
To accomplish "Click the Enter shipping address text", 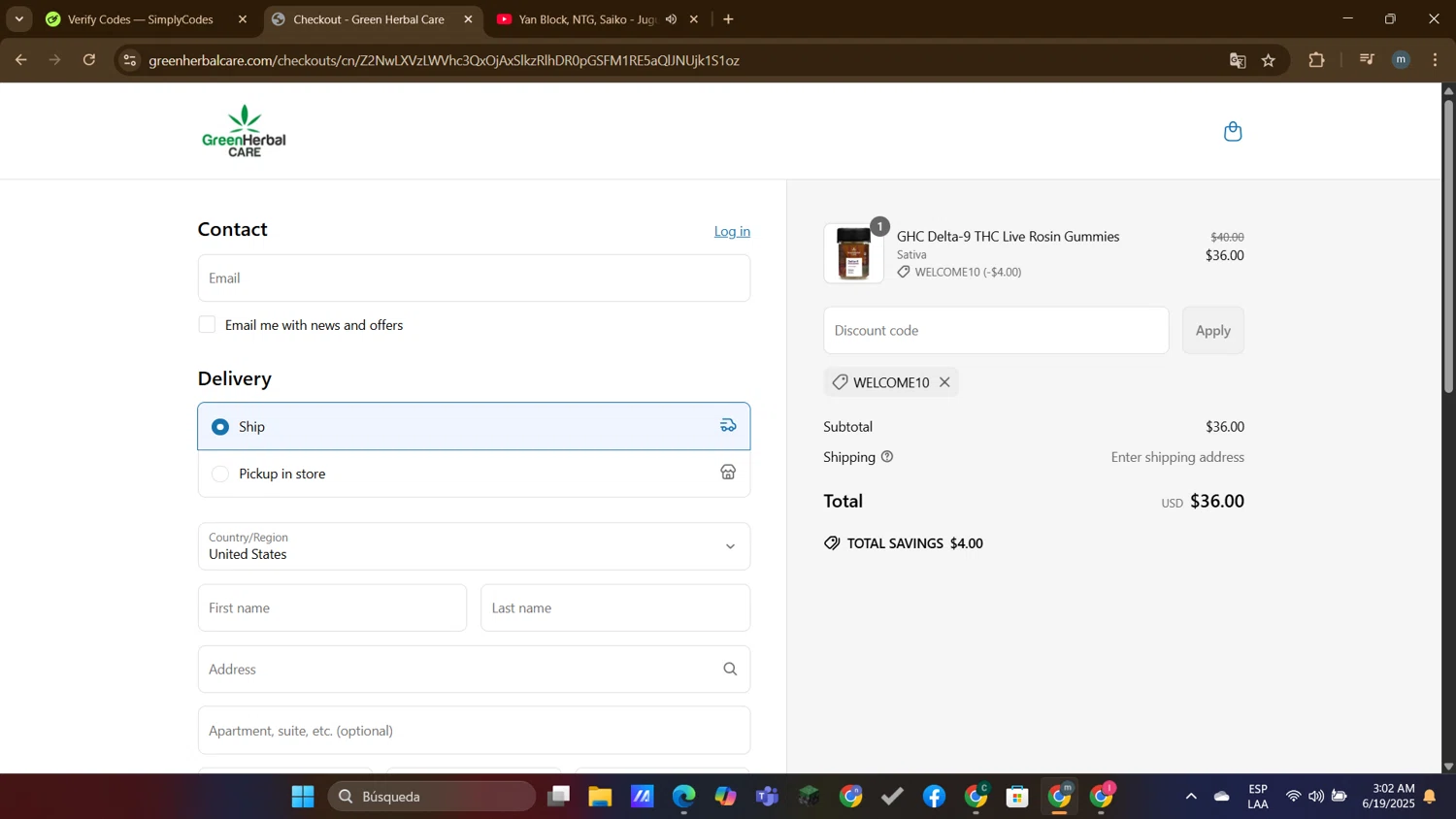I will click(x=1177, y=457).
